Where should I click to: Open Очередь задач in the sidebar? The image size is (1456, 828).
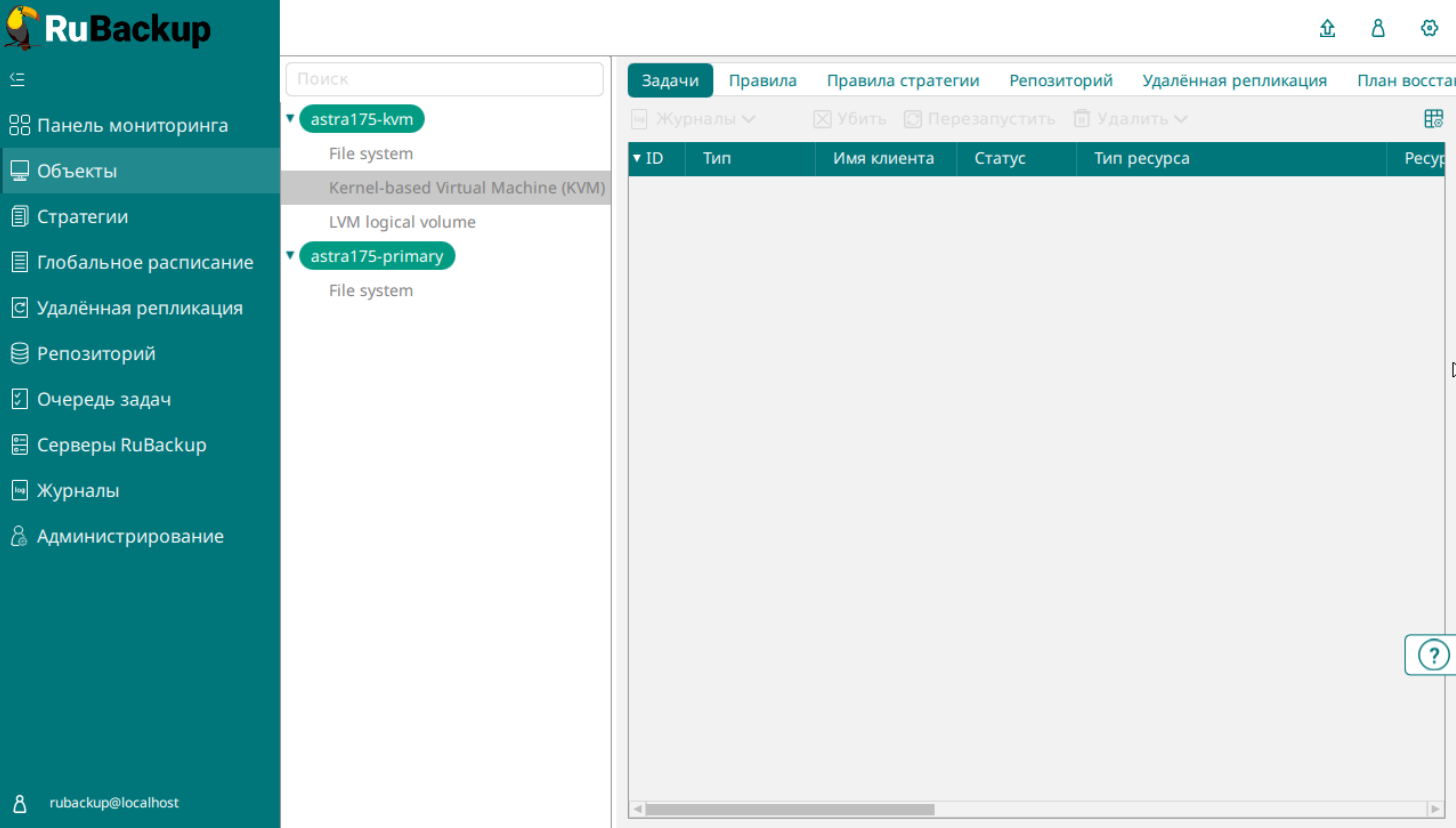point(103,400)
